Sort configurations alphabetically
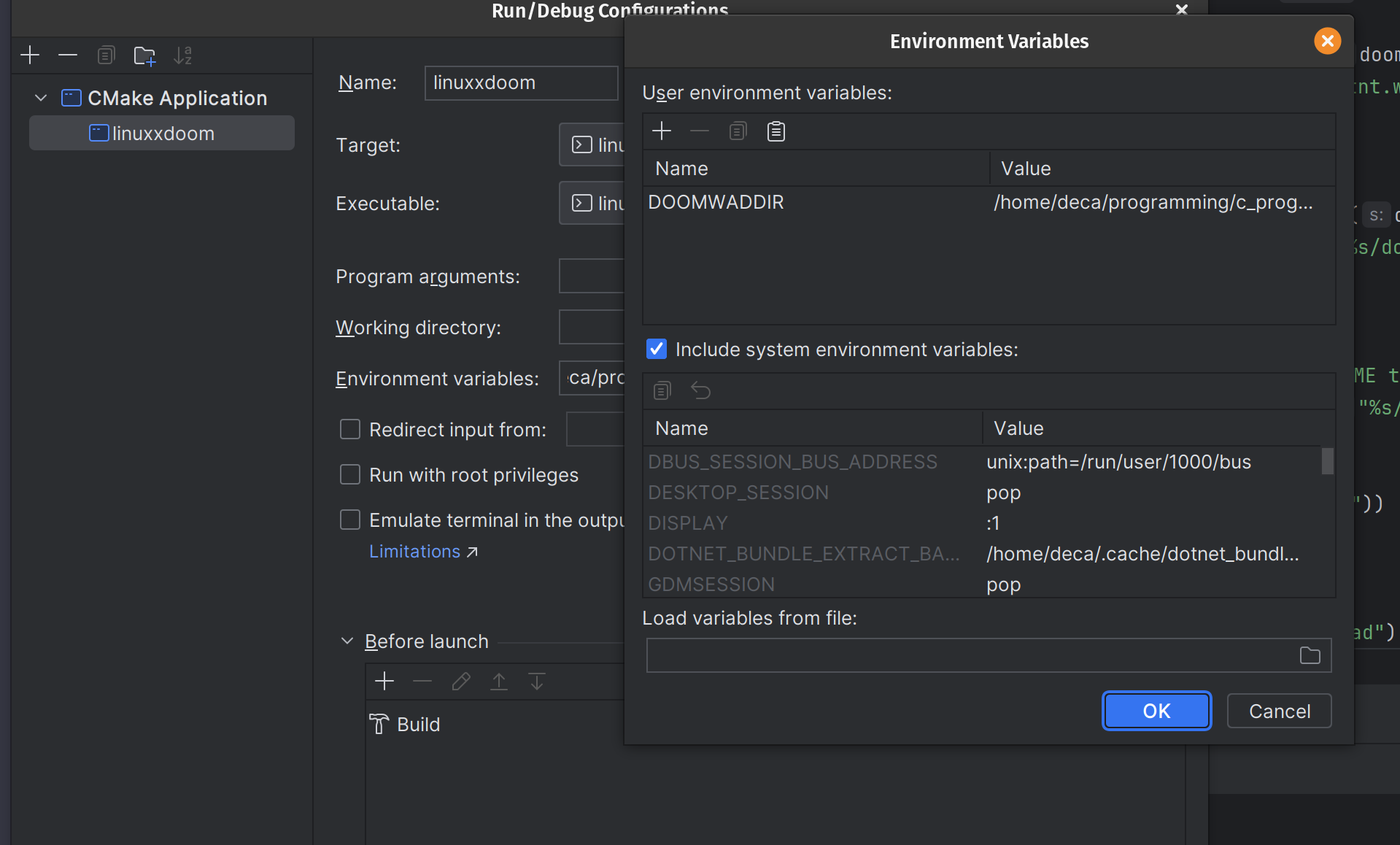Viewport: 1400px width, 845px height. 183,55
